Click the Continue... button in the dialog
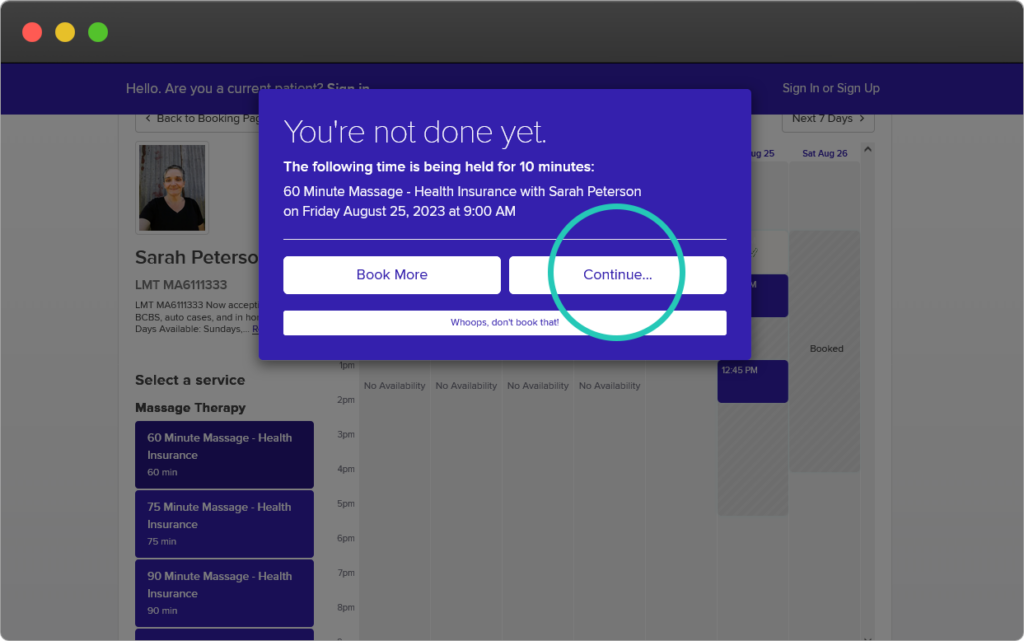The height and width of the screenshot is (641, 1024). [x=617, y=275]
